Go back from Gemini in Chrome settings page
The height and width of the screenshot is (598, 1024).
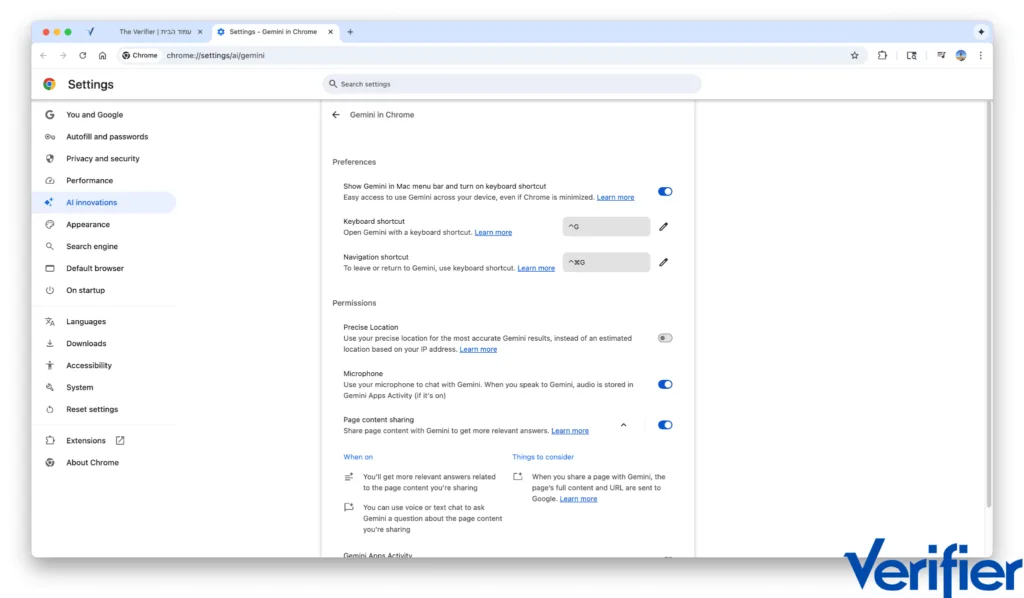336,115
